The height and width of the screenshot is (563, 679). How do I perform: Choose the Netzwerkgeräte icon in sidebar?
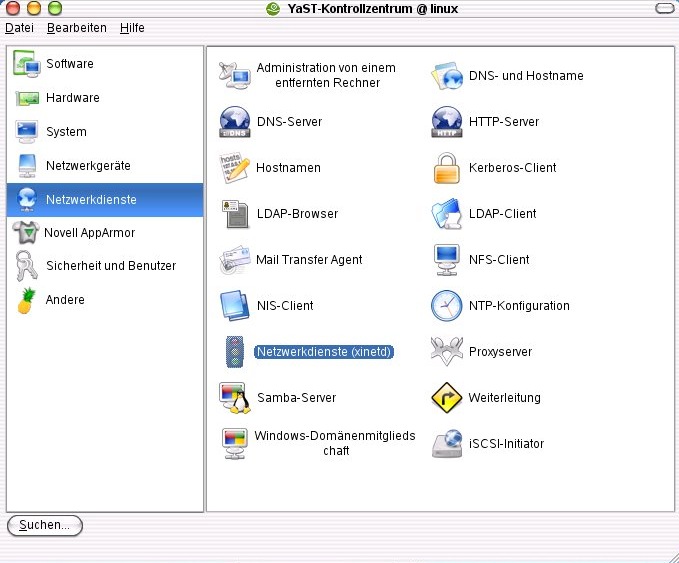click(x=27, y=165)
